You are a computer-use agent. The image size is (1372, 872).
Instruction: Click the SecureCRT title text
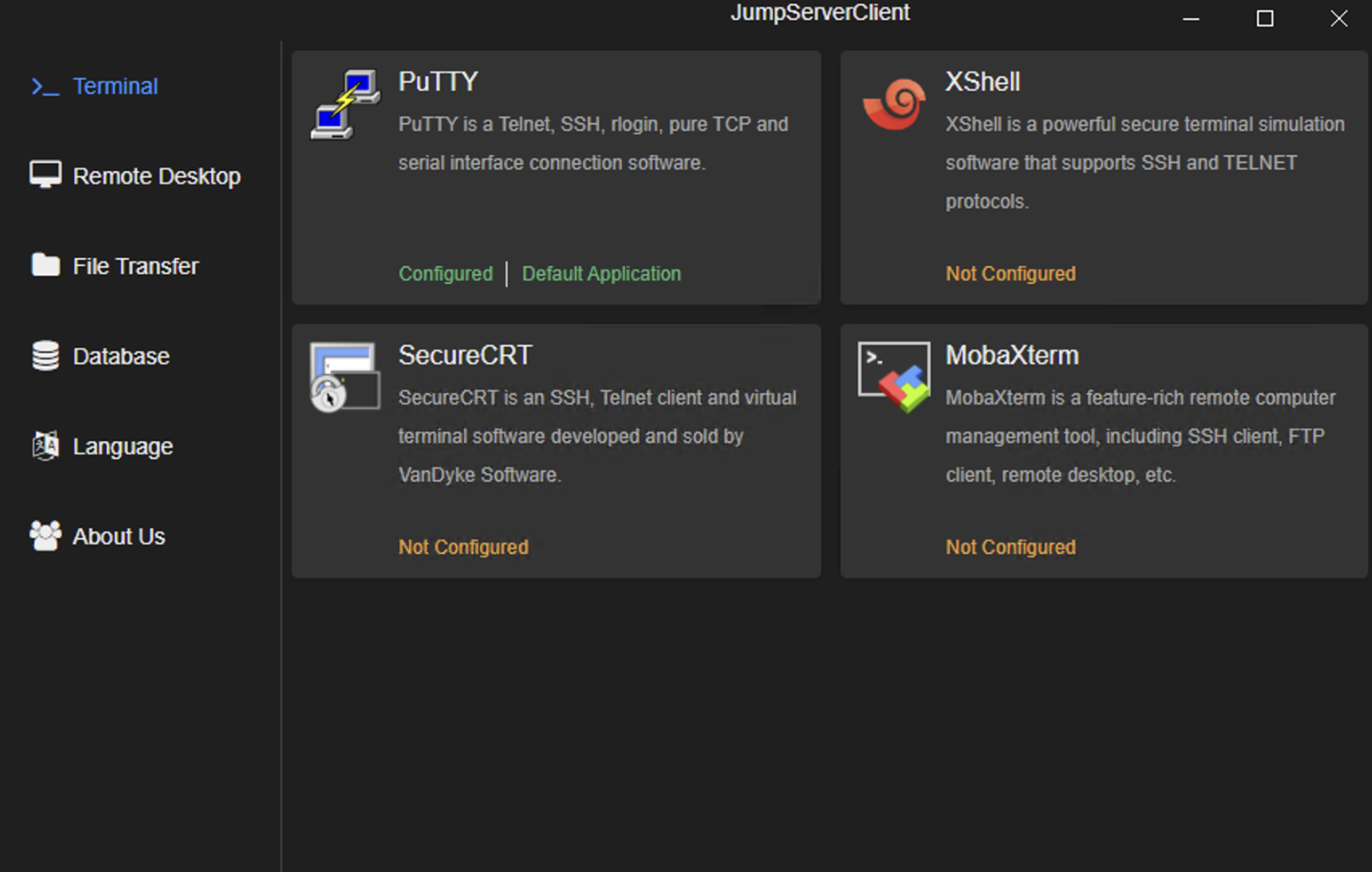coord(465,355)
